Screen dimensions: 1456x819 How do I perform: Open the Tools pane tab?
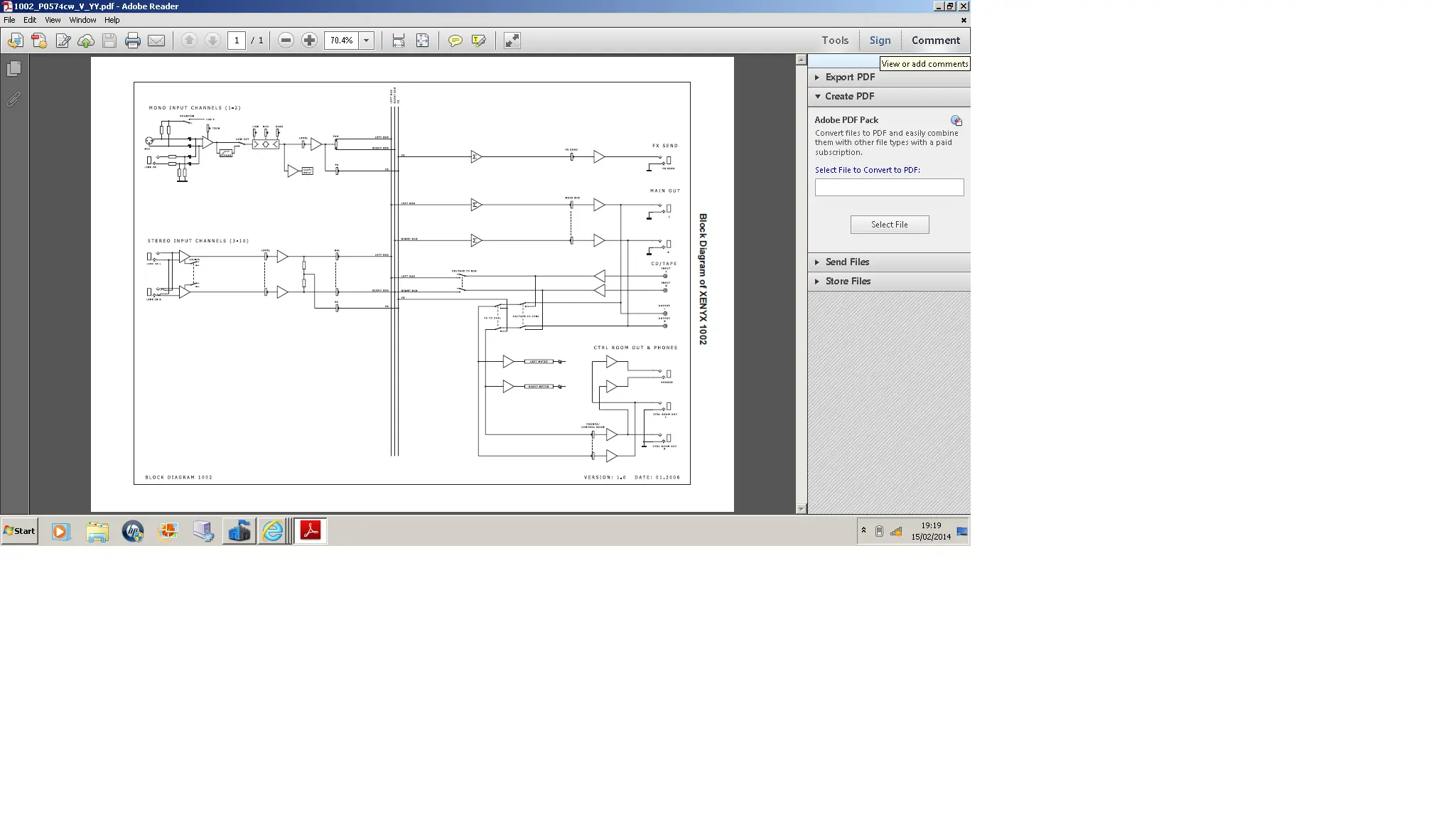835,41
